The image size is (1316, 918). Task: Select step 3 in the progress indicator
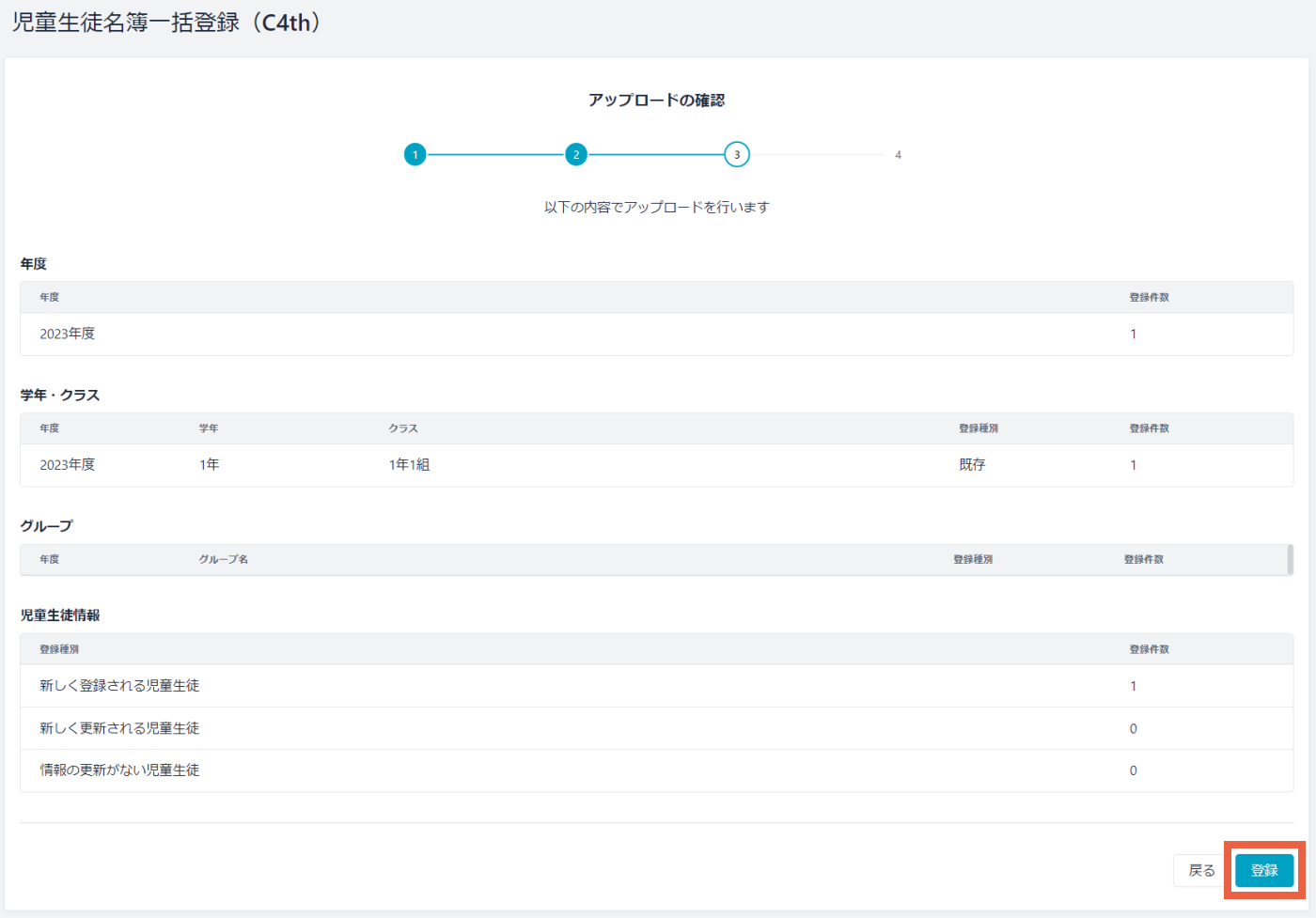(x=737, y=155)
